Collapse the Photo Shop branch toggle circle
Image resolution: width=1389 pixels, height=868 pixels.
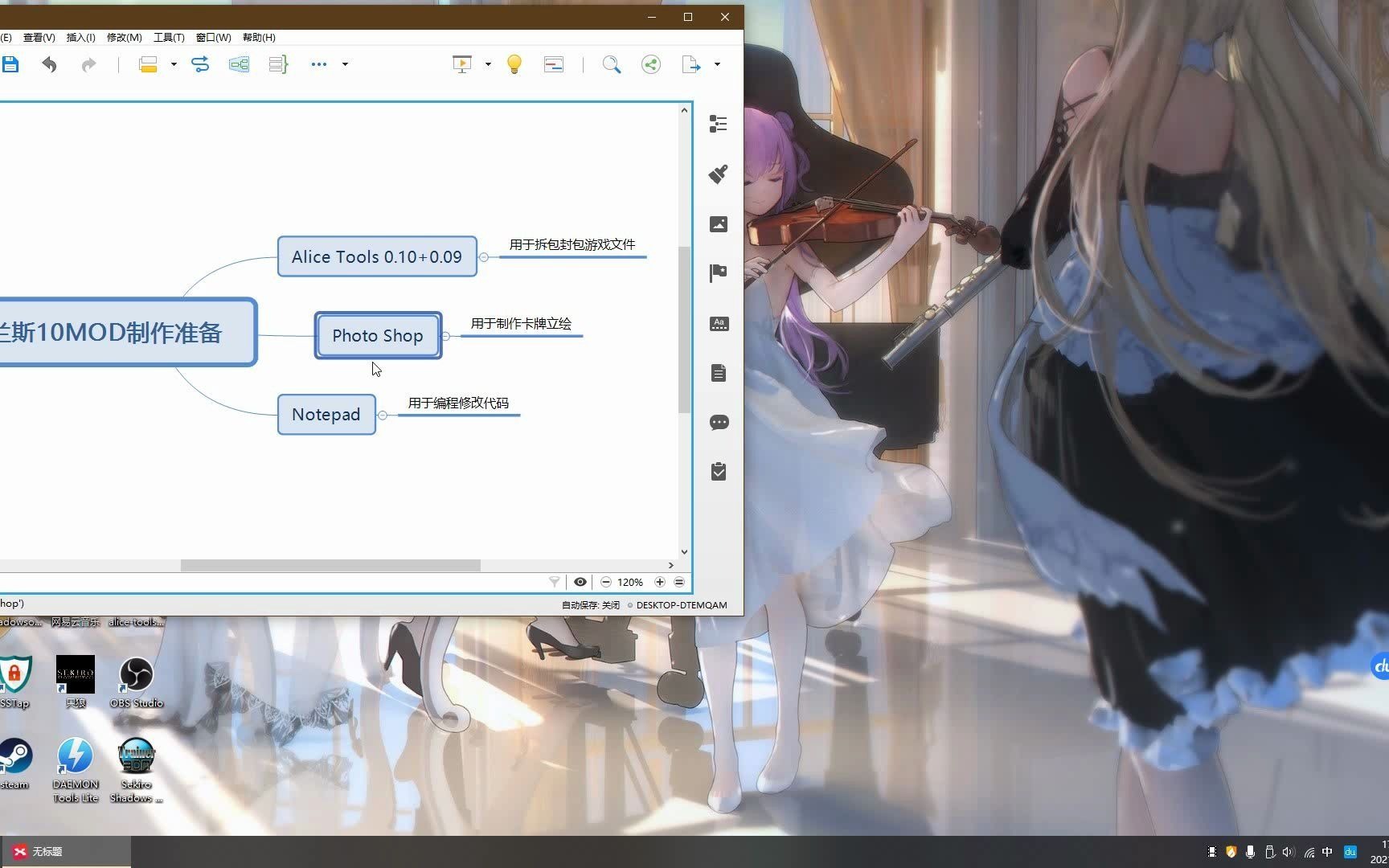coord(445,336)
